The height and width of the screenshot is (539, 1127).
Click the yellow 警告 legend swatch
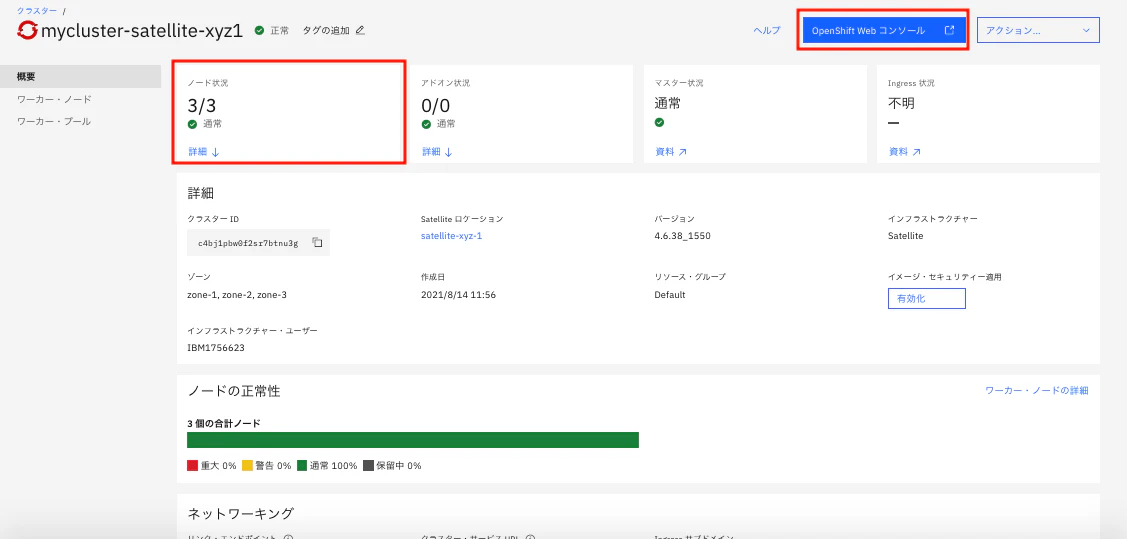pos(247,466)
